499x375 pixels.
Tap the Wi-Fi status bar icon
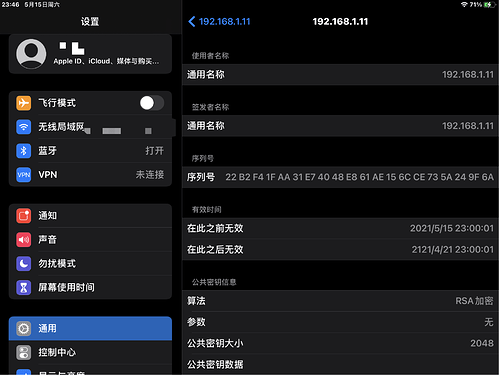click(464, 4)
